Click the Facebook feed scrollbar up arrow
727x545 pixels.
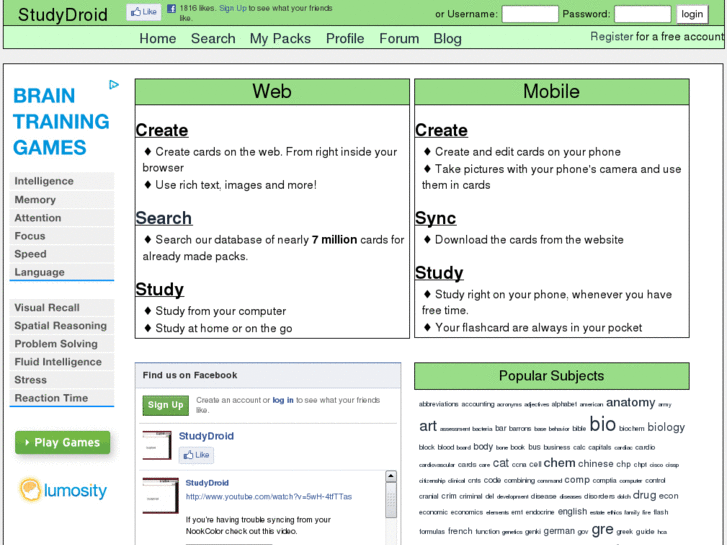(391, 476)
